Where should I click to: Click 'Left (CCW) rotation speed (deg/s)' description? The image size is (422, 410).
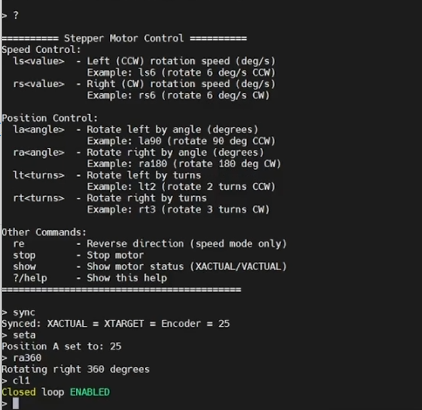(x=181, y=61)
